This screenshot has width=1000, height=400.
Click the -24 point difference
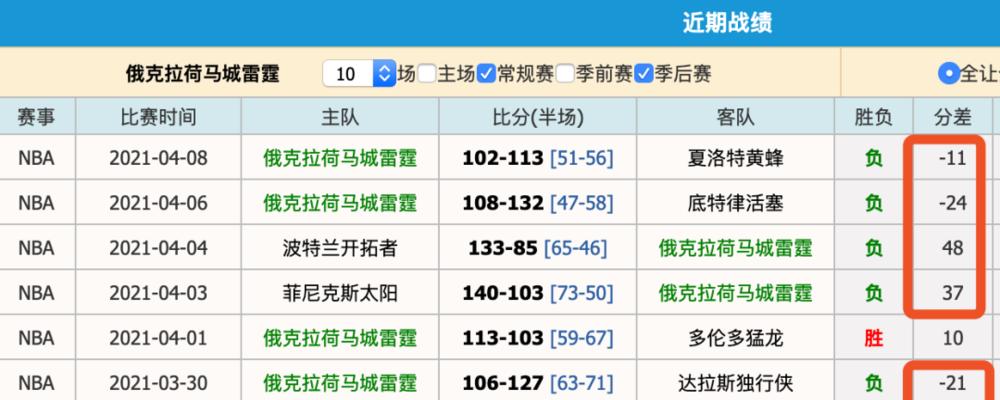pos(953,203)
